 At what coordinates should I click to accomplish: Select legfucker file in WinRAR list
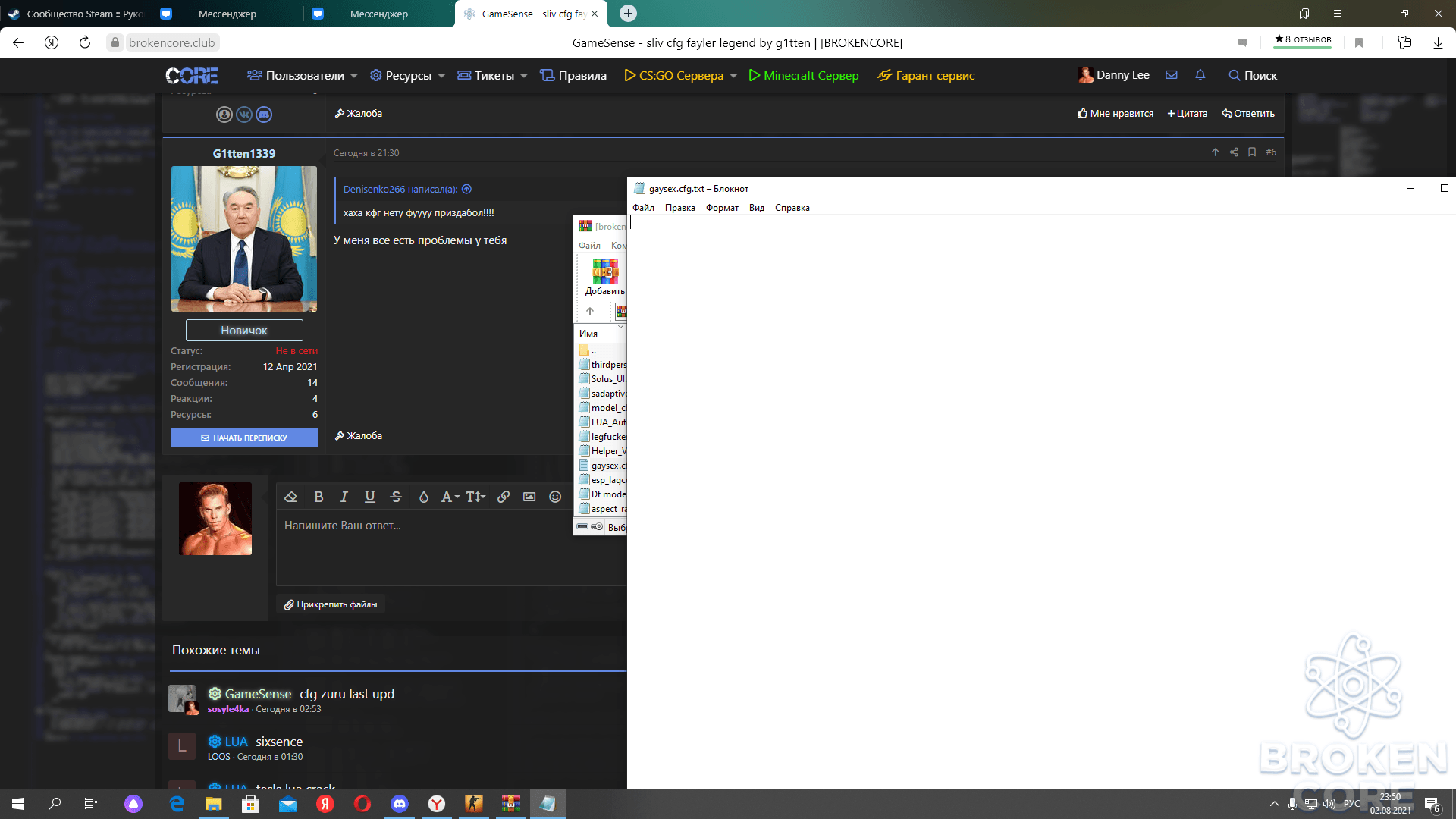pos(603,437)
